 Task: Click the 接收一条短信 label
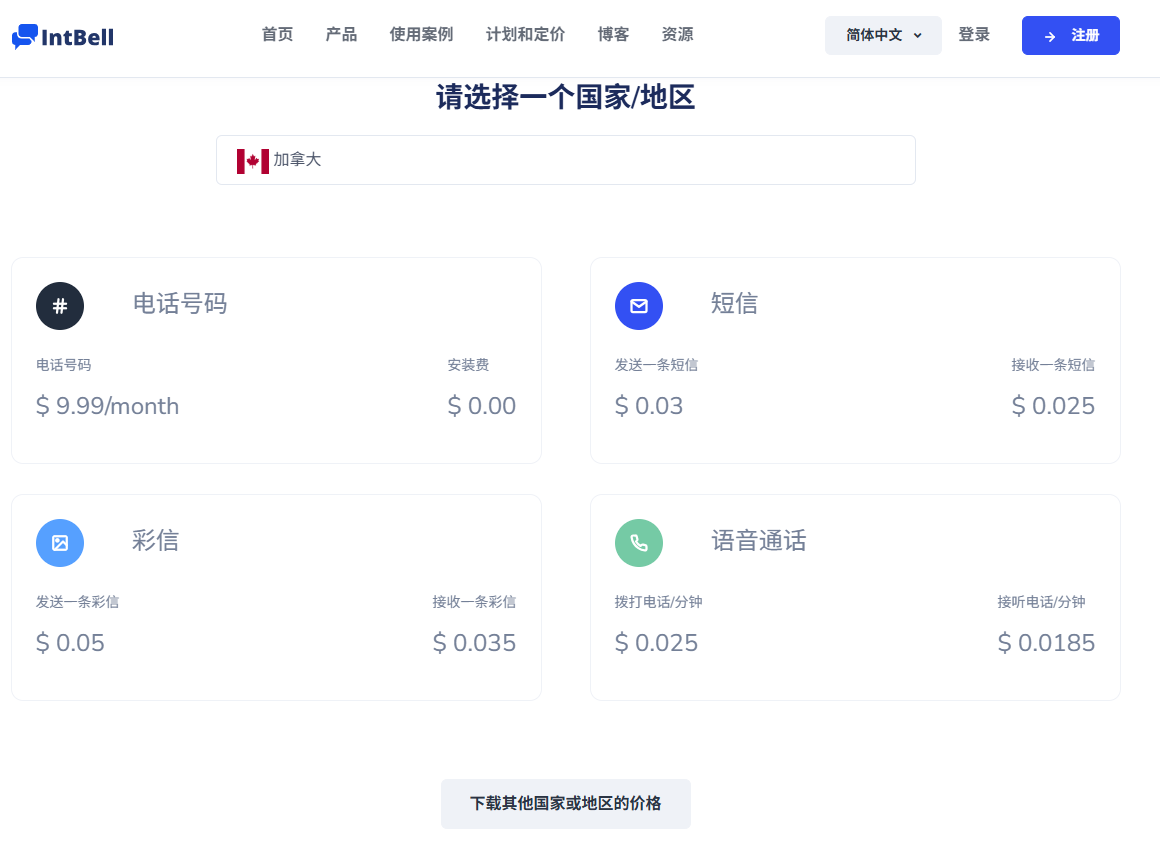click(1053, 365)
